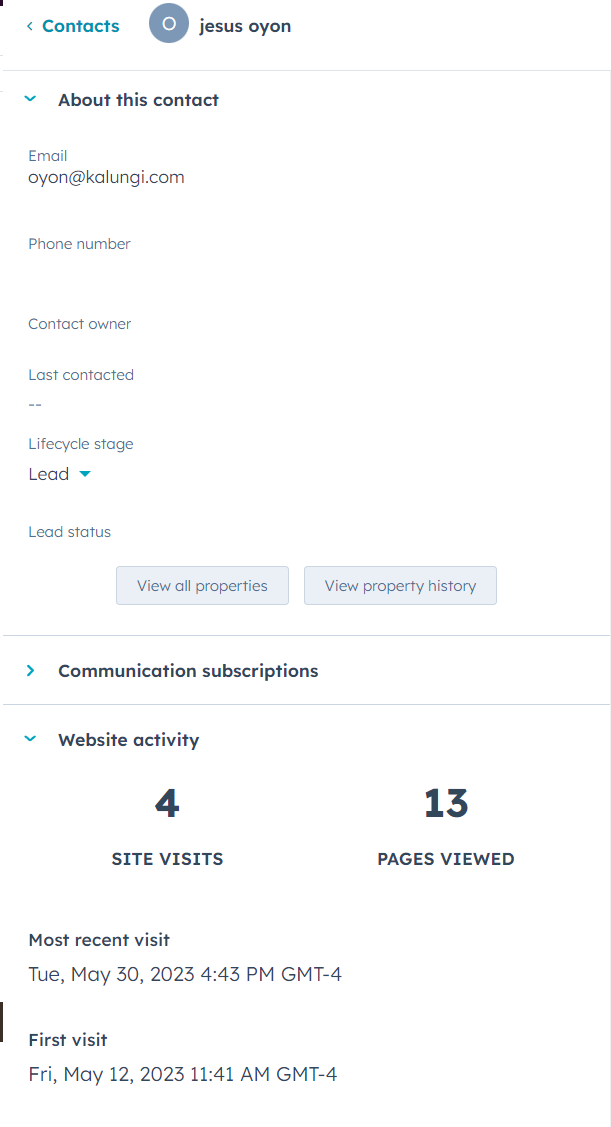This screenshot has height=1127, width=611.
Task: Click the pages viewed count 13
Action: tap(446, 804)
